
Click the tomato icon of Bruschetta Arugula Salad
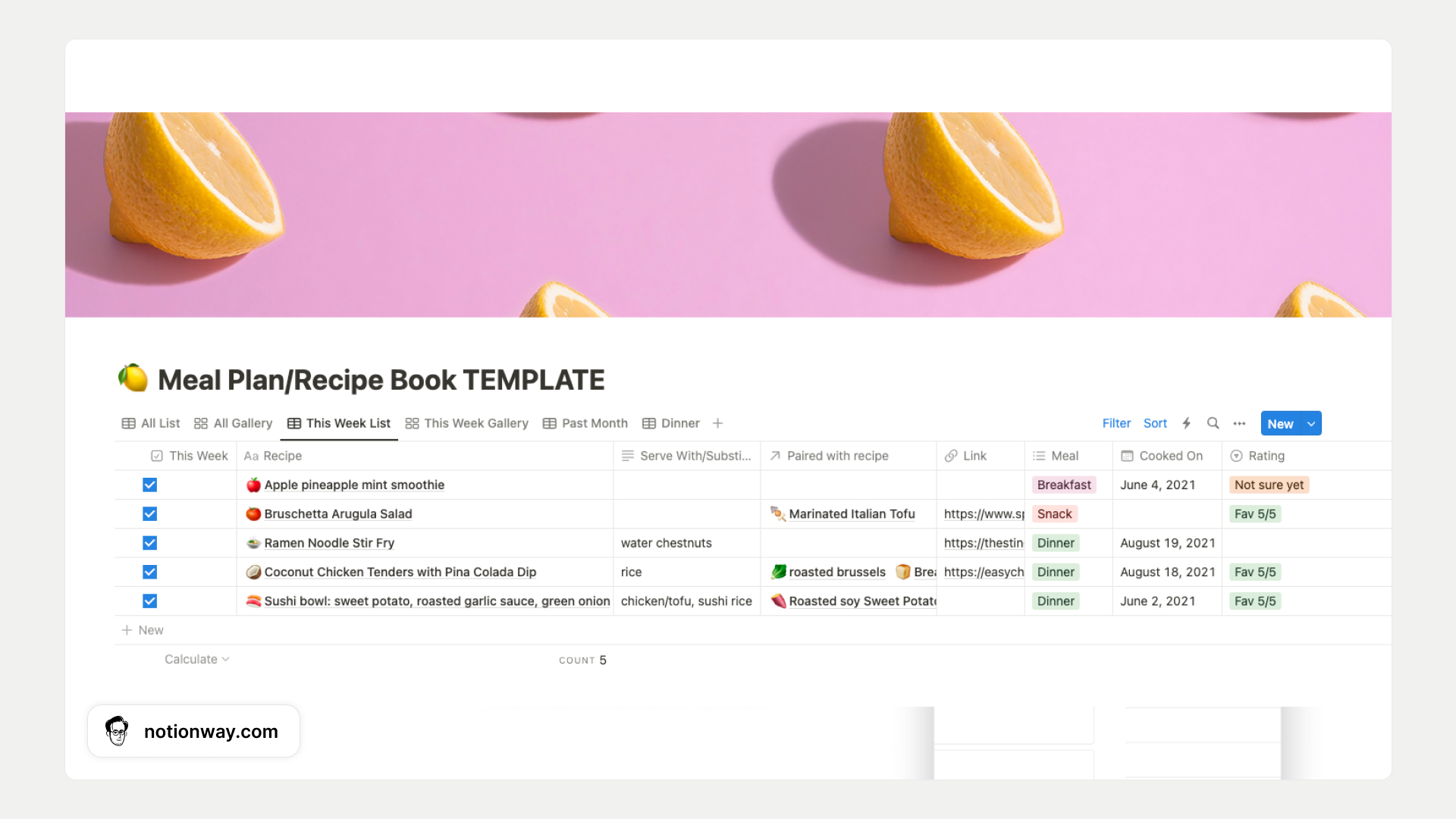point(253,513)
